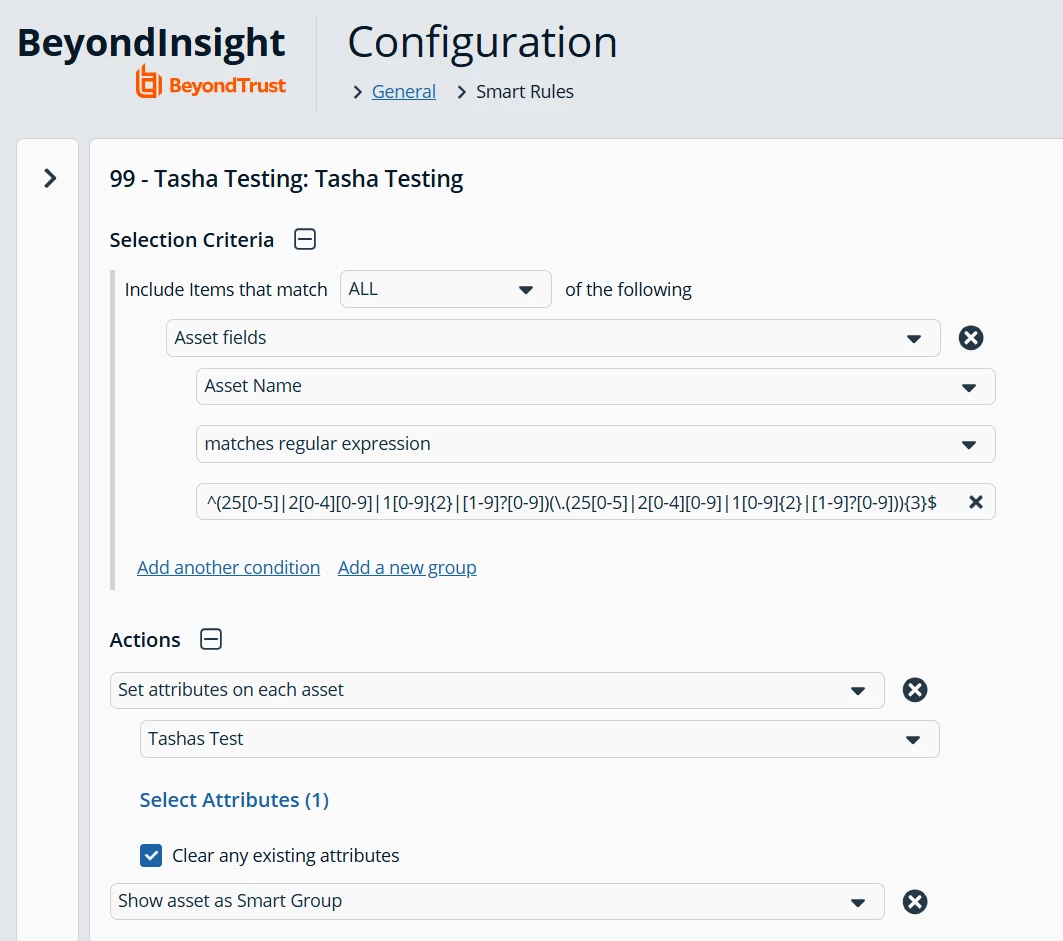The image size is (1063, 941).
Task: Click the BeyondTrust logo icon
Action: [149, 83]
